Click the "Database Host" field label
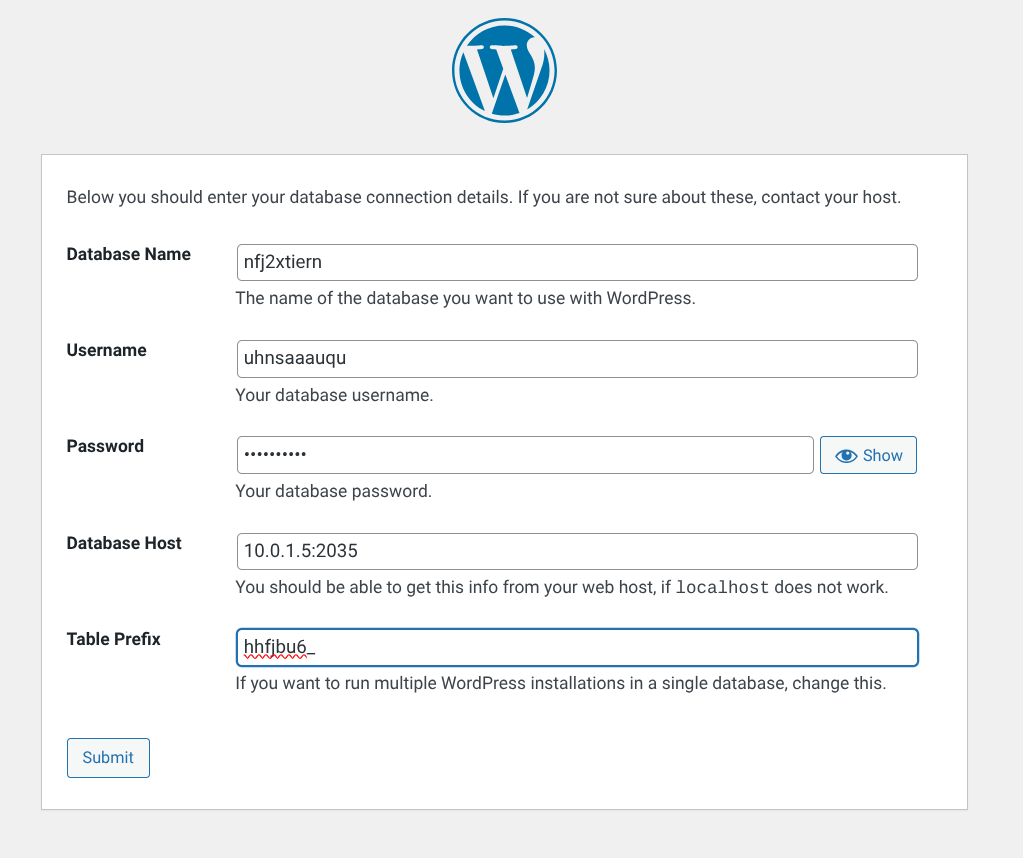 pyautogui.click(x=124, y=543)
